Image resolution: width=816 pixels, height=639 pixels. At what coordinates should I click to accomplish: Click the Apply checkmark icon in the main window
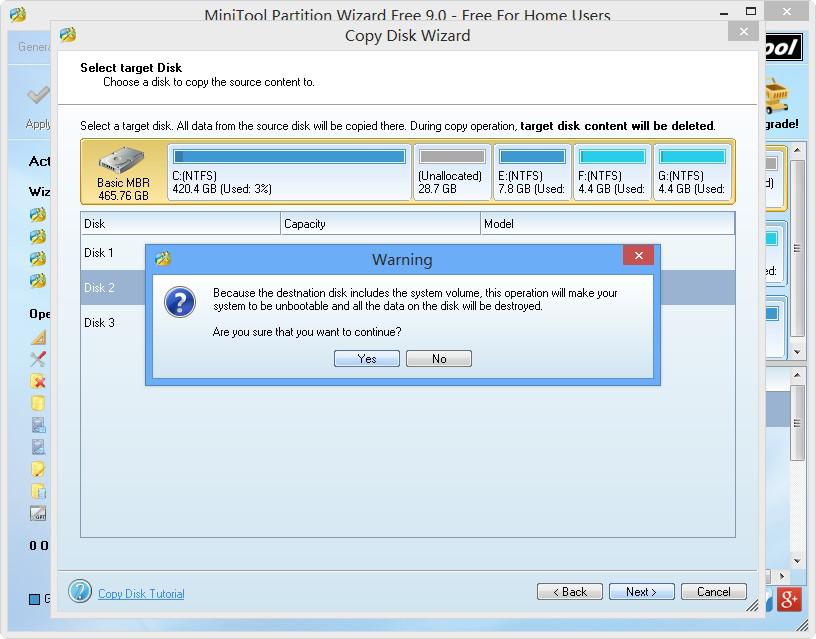[39, 95]
